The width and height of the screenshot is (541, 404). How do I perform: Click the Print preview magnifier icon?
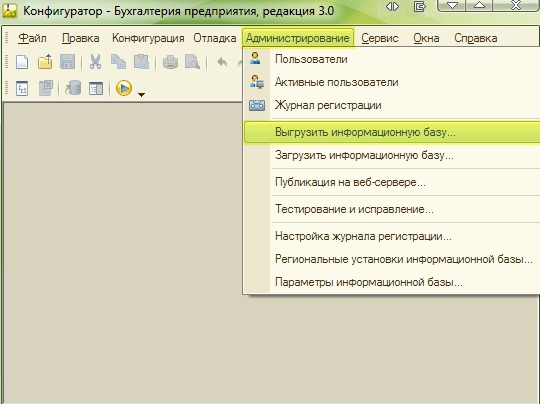192,62
